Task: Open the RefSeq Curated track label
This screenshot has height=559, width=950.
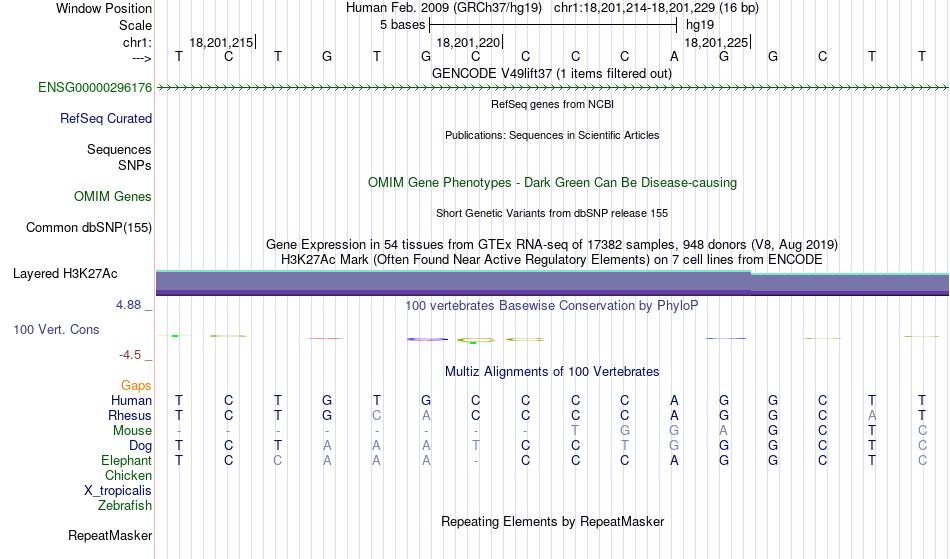Action: point(106,119)
